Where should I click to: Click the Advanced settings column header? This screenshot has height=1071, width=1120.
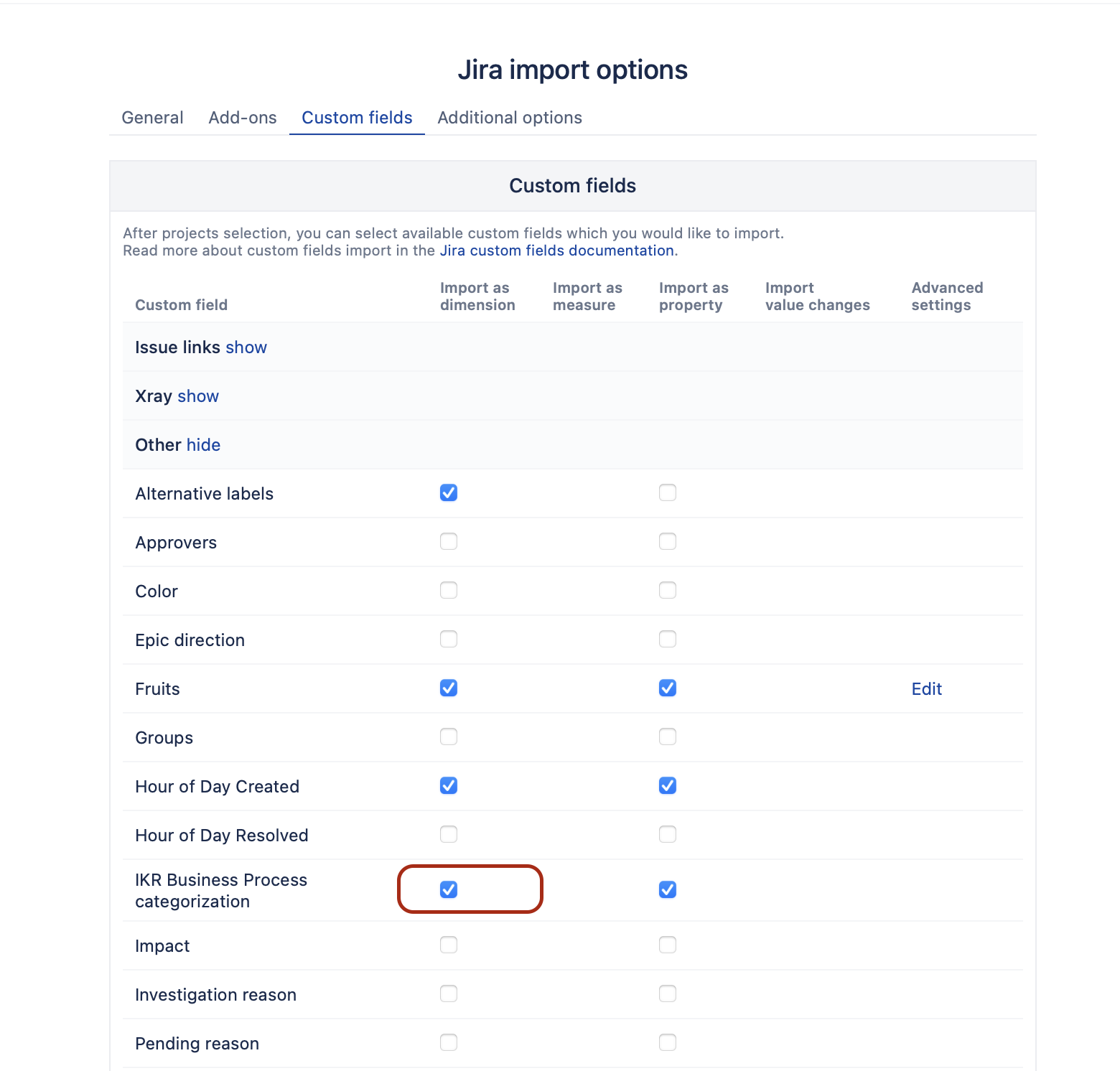pyautogui.click(x=947, y=296)
